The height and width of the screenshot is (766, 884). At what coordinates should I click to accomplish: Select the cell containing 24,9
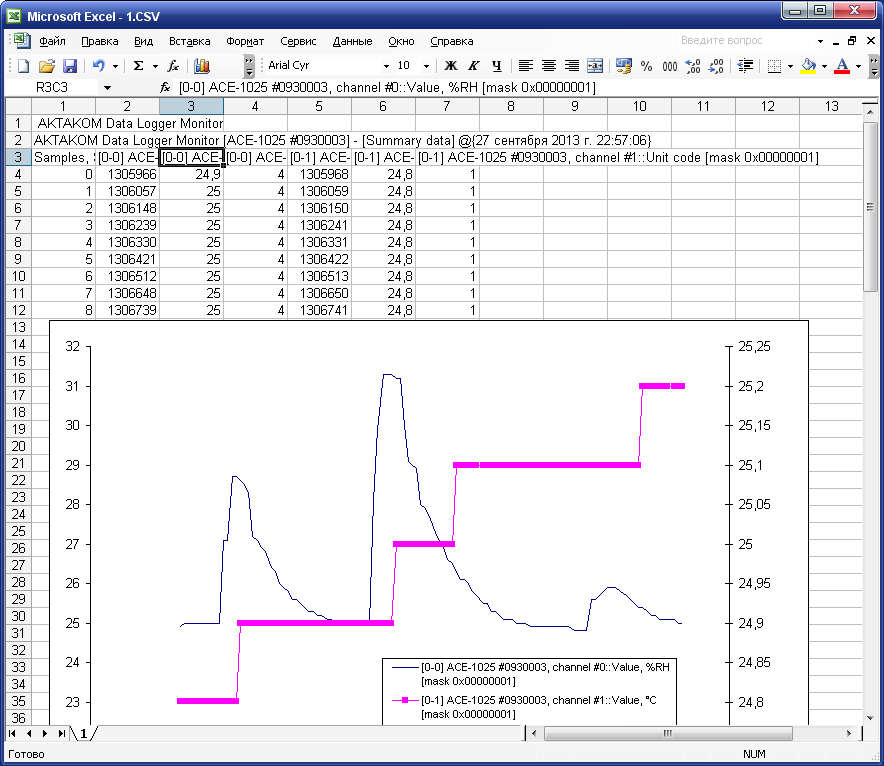coord(191,174)
